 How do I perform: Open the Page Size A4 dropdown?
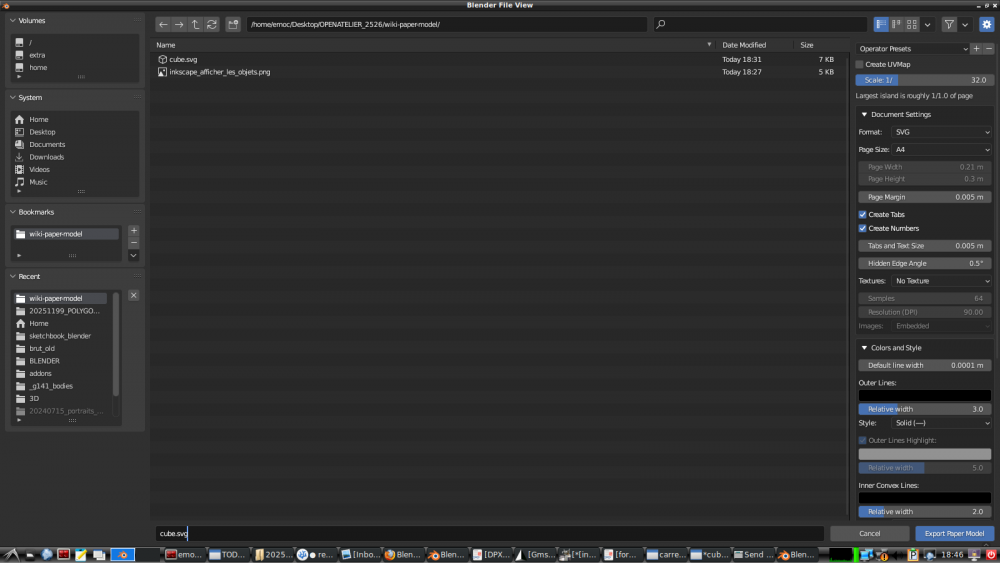[x=941, y=150]
